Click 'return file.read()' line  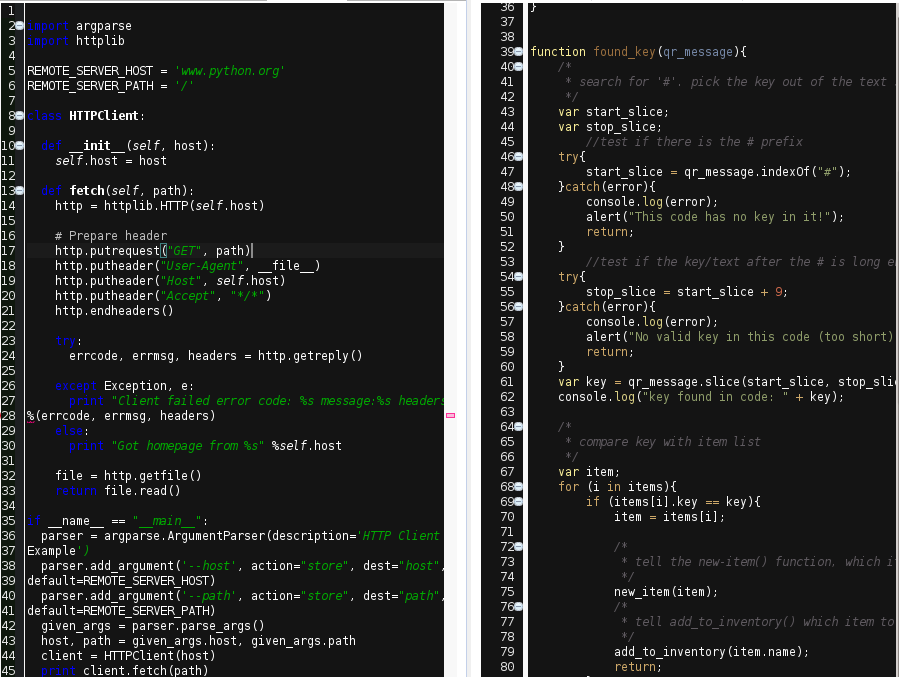point(118,491)
